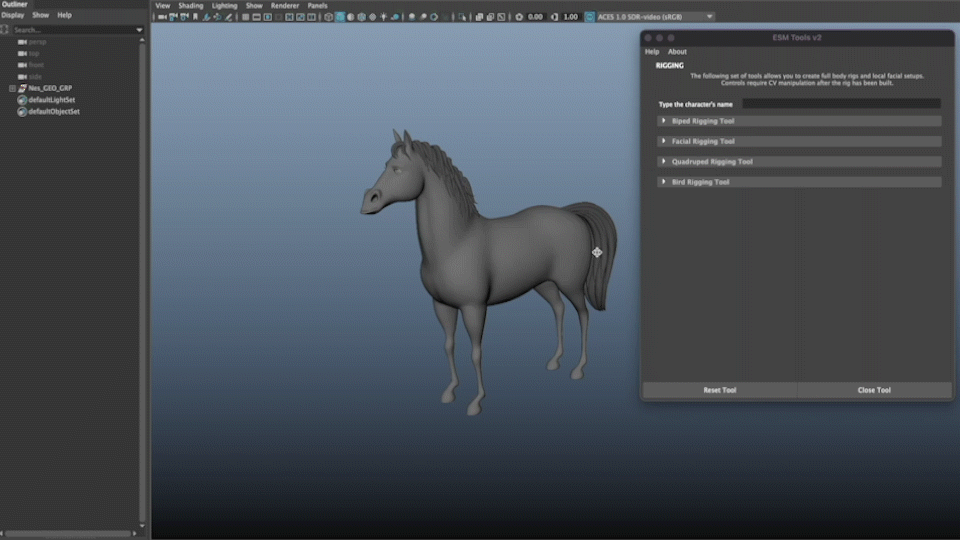Select the Grease Pencil tool icon

(x=228, y=17)
